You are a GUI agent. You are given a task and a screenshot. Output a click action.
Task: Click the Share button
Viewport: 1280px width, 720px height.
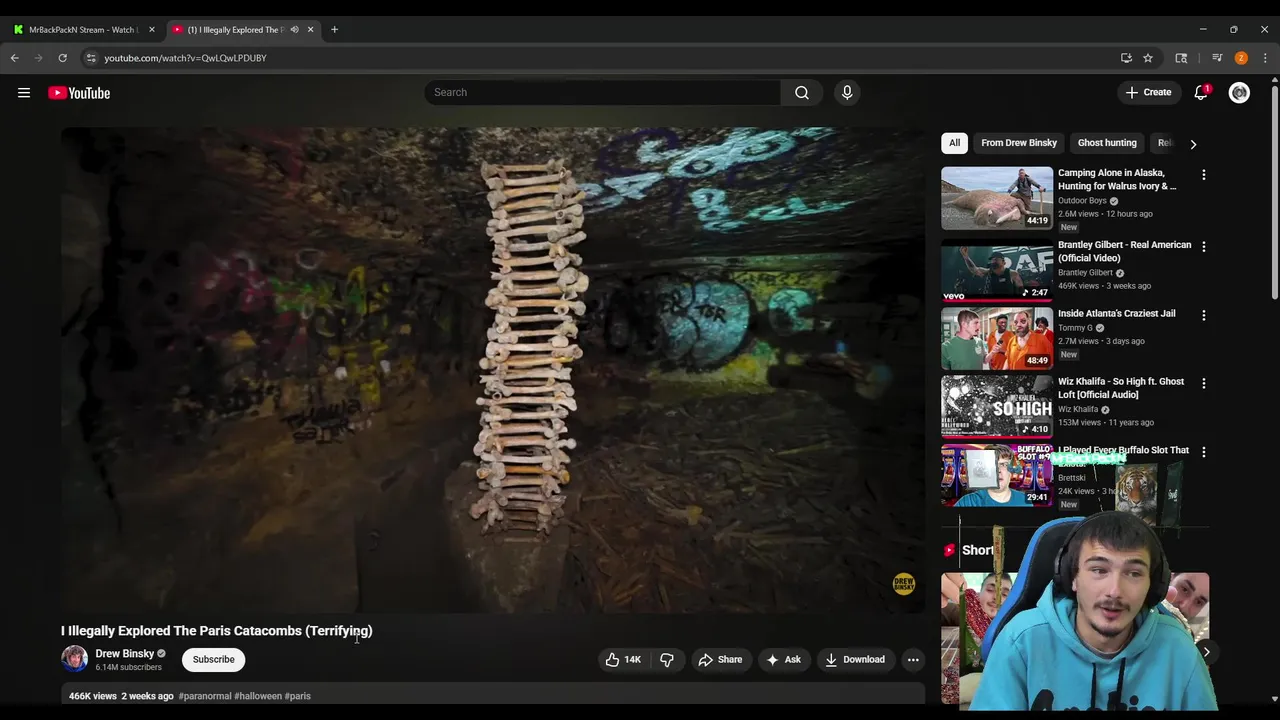[x=720, y=659]
